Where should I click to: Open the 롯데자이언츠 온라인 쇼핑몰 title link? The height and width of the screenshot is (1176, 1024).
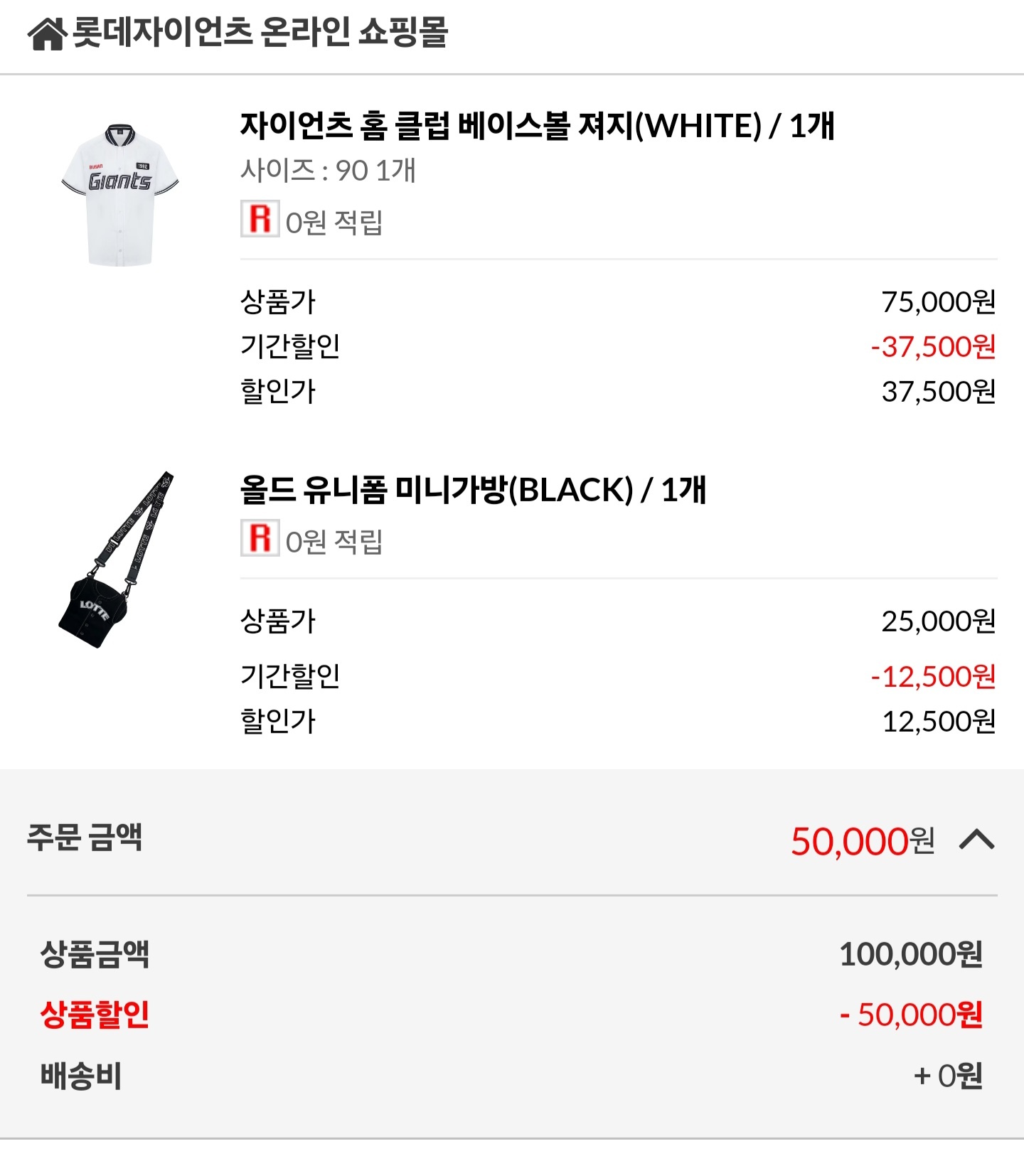[x=260, y=32]
